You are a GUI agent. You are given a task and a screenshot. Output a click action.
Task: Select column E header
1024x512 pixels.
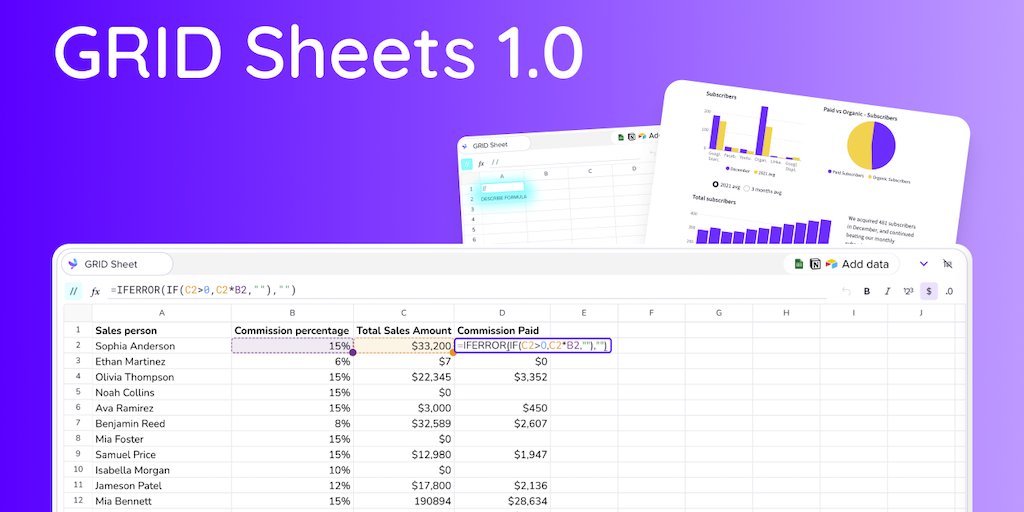pyautogui.click(x=584, y=313)
